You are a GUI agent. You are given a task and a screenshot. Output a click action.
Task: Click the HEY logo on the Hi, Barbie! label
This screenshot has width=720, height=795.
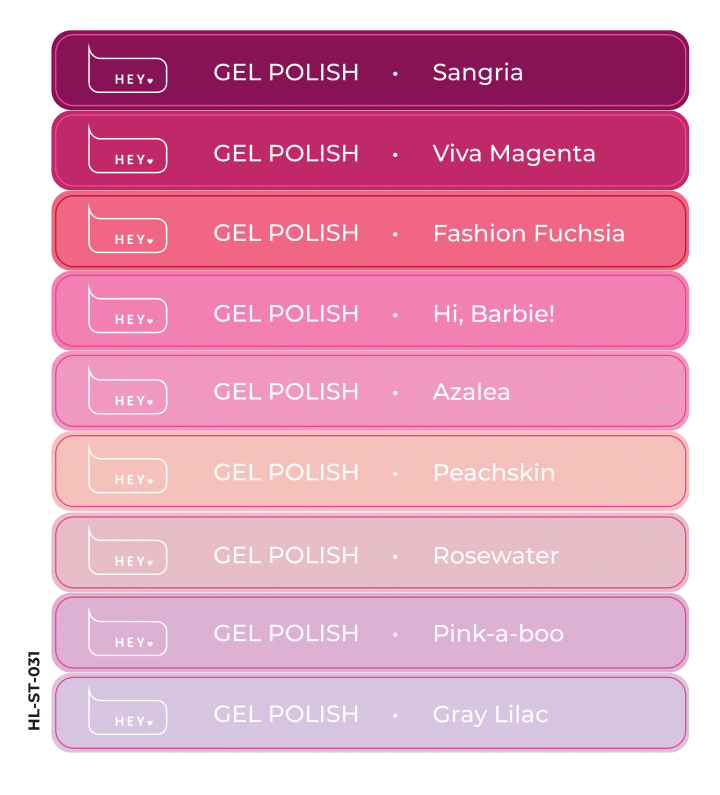127,309
